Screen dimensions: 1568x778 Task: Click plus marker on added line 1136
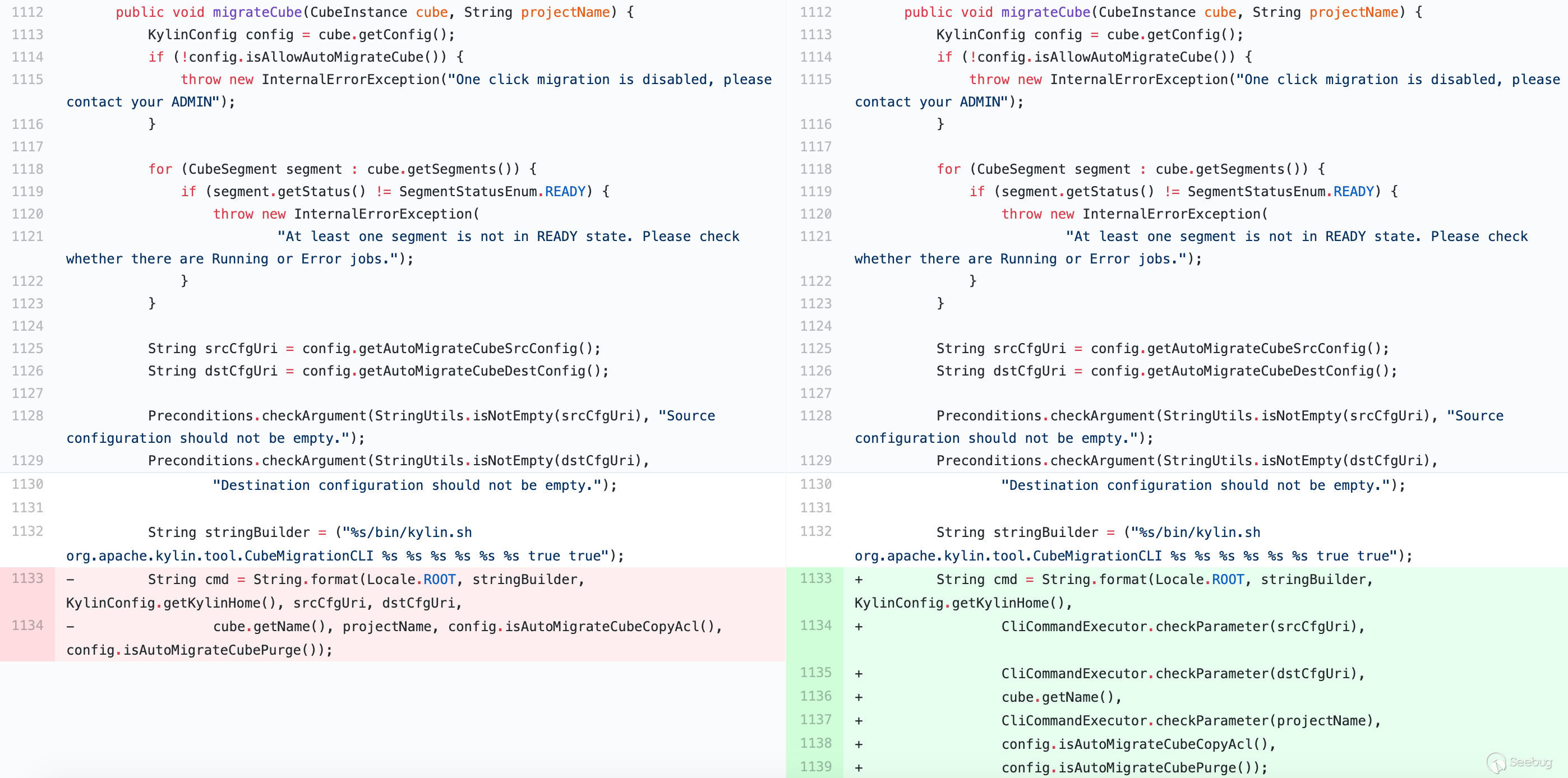(x=858, y=697)
